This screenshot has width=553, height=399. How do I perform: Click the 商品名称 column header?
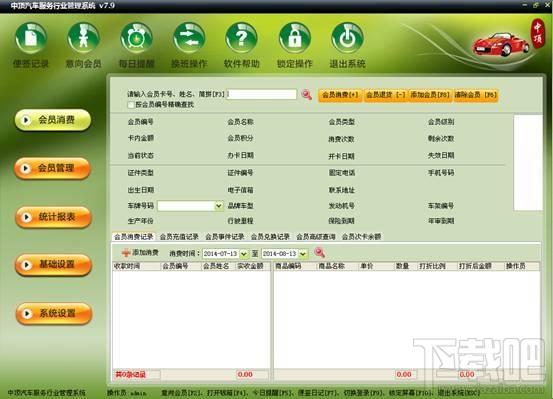338,266
